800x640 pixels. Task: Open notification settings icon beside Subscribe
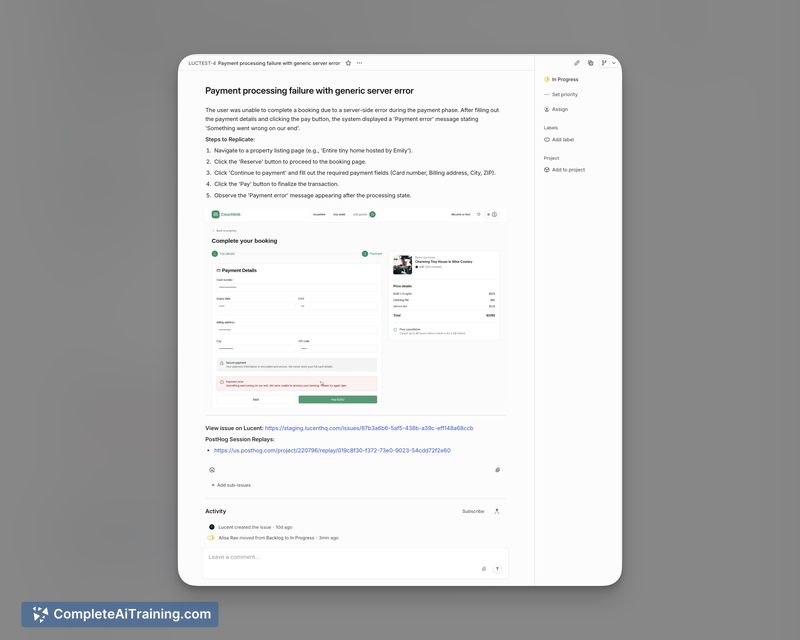tap(497, 511)
